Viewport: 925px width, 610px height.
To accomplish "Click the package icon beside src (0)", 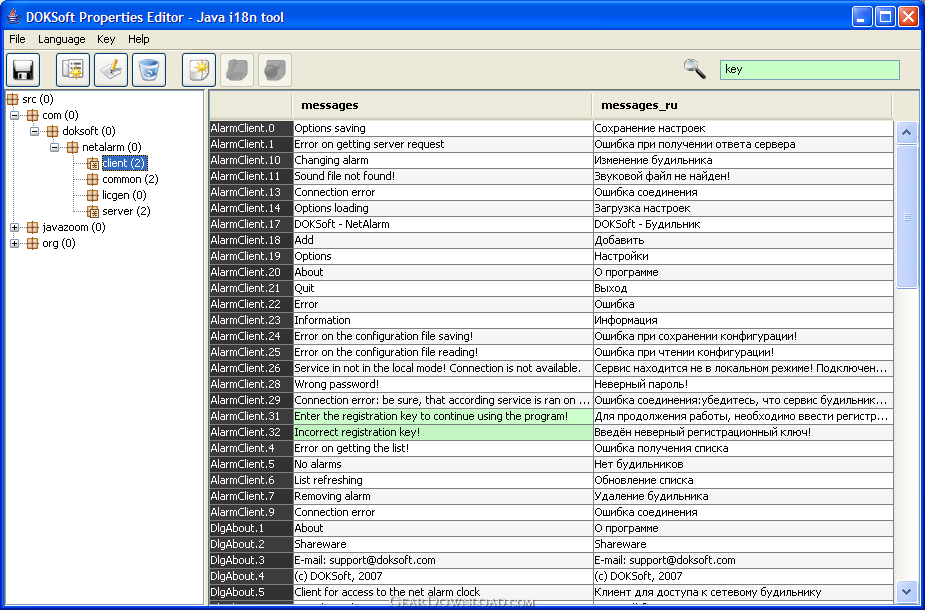I will [12, 99].
